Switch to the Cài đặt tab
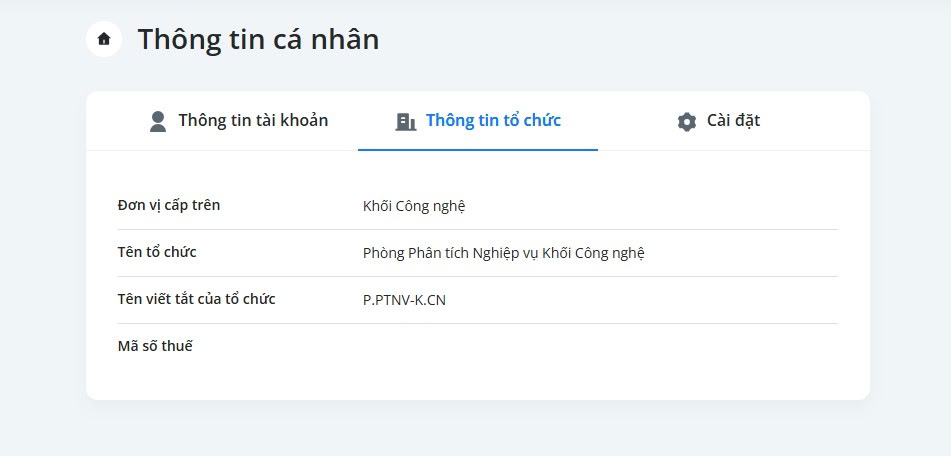Image resolution: width=951 pixels, height=456 pixels. point(718,121)
